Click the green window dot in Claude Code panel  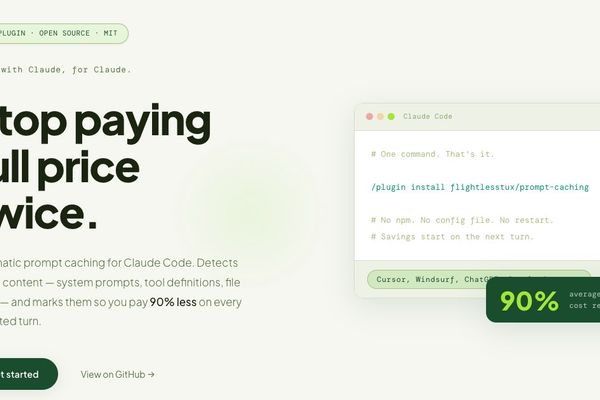[391, 116]
